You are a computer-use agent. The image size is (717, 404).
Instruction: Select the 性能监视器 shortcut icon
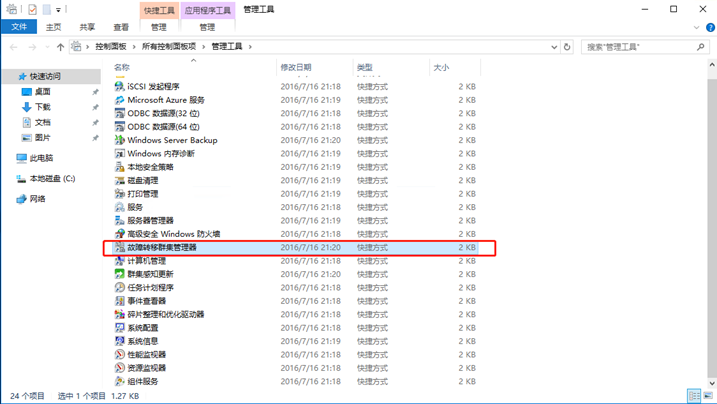120,354
